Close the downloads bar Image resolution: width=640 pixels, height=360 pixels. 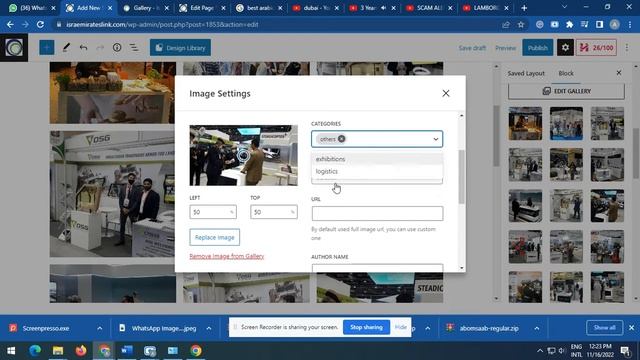click(631, 328)
